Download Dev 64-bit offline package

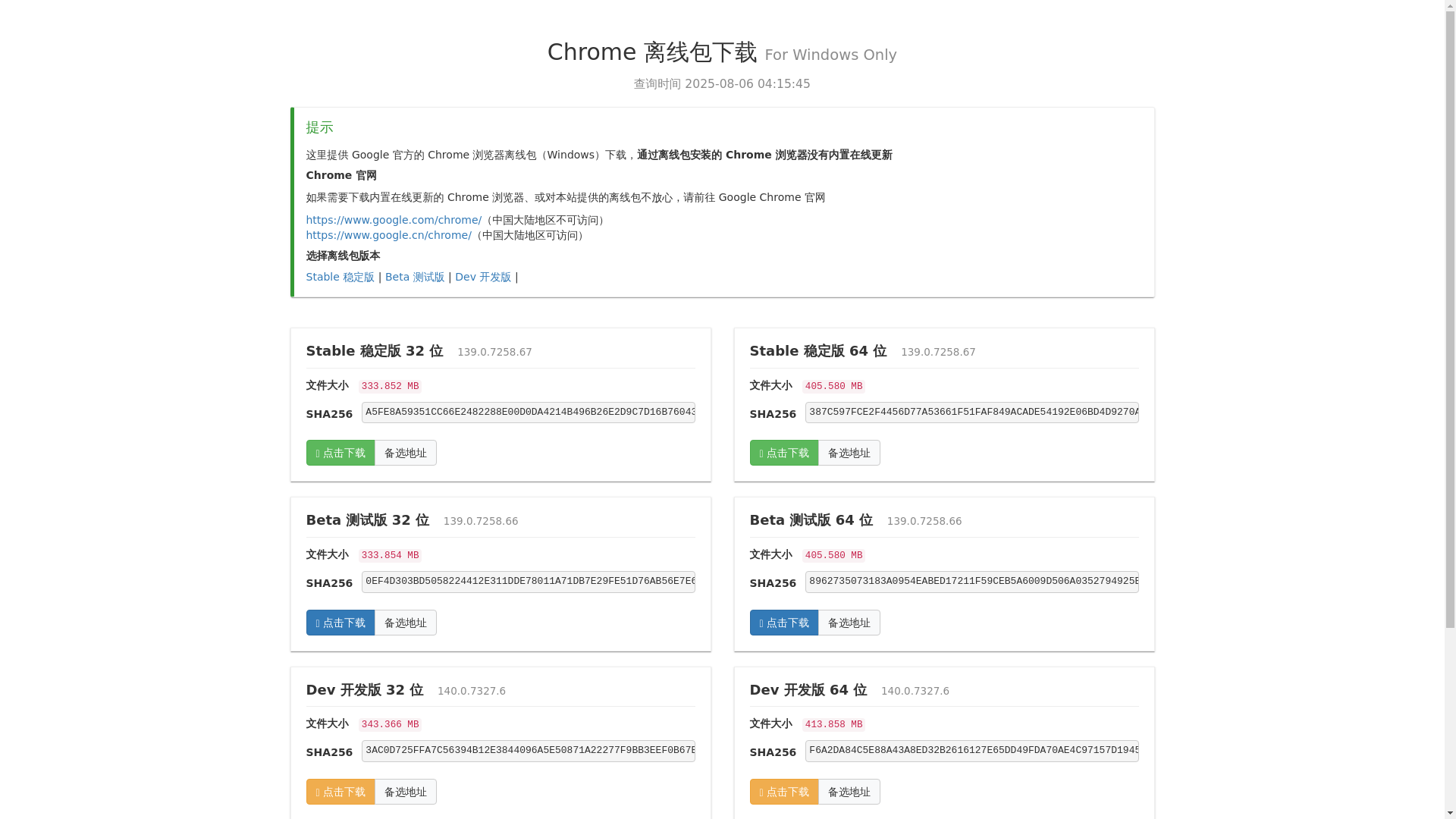tap(784, 792)
